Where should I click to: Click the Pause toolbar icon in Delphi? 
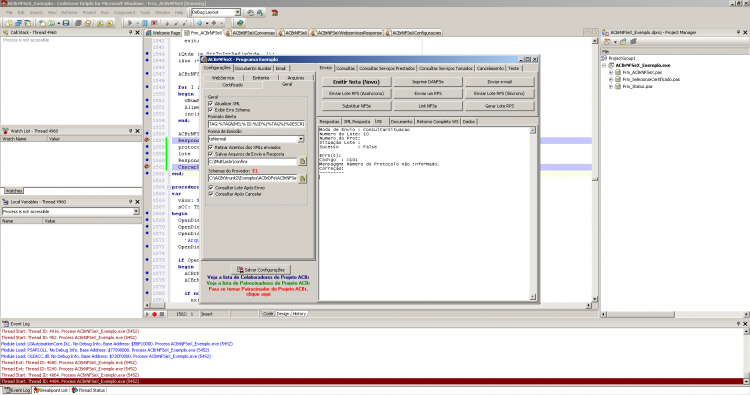tap(145, 23)
